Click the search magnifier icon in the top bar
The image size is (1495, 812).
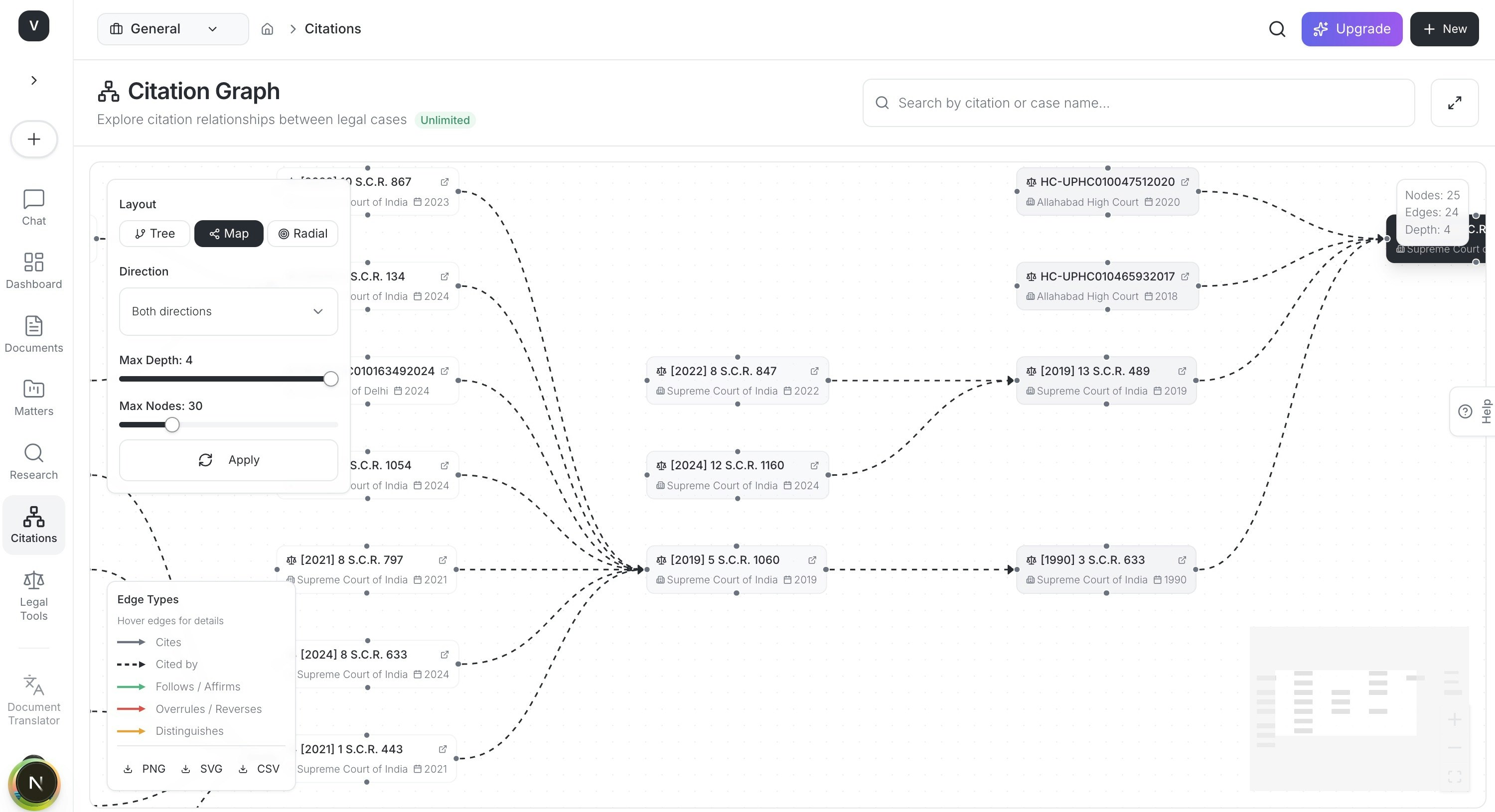click(1277, 28)
